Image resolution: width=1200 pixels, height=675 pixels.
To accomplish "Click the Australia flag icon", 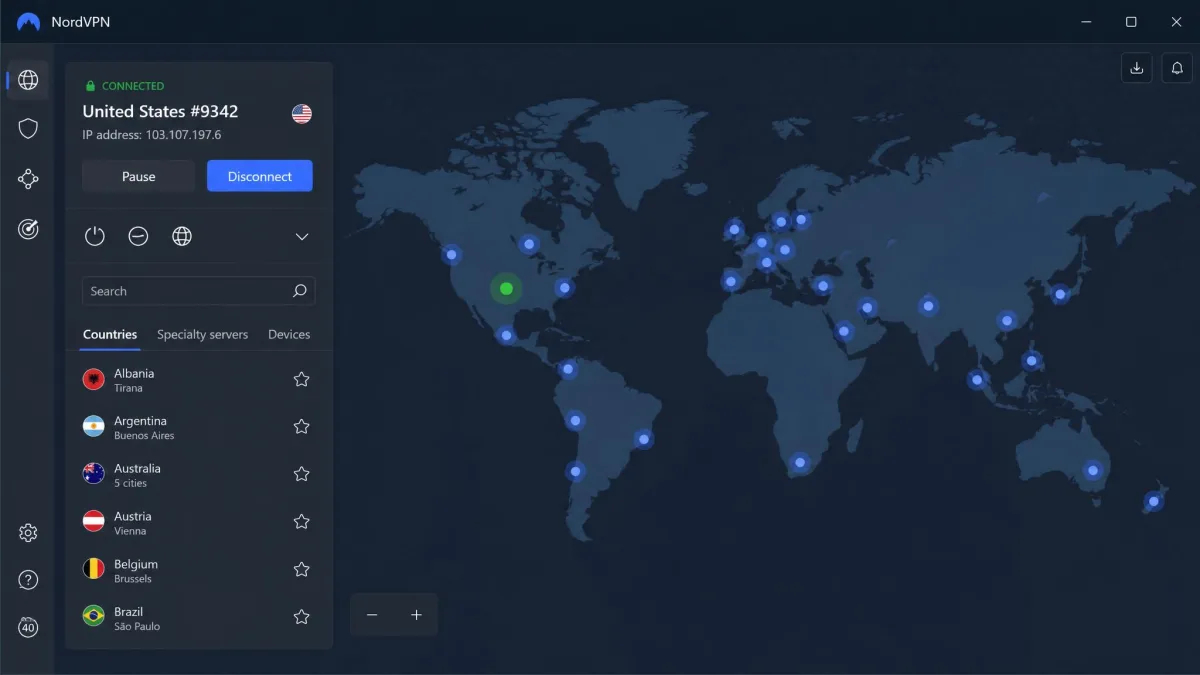I will (94, 474).
